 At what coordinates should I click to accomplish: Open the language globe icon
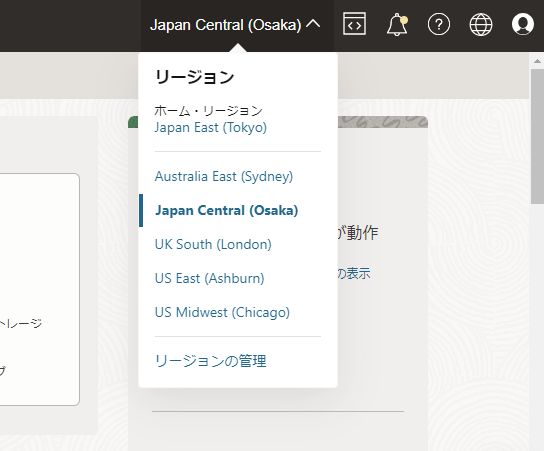tap(481, 24)
